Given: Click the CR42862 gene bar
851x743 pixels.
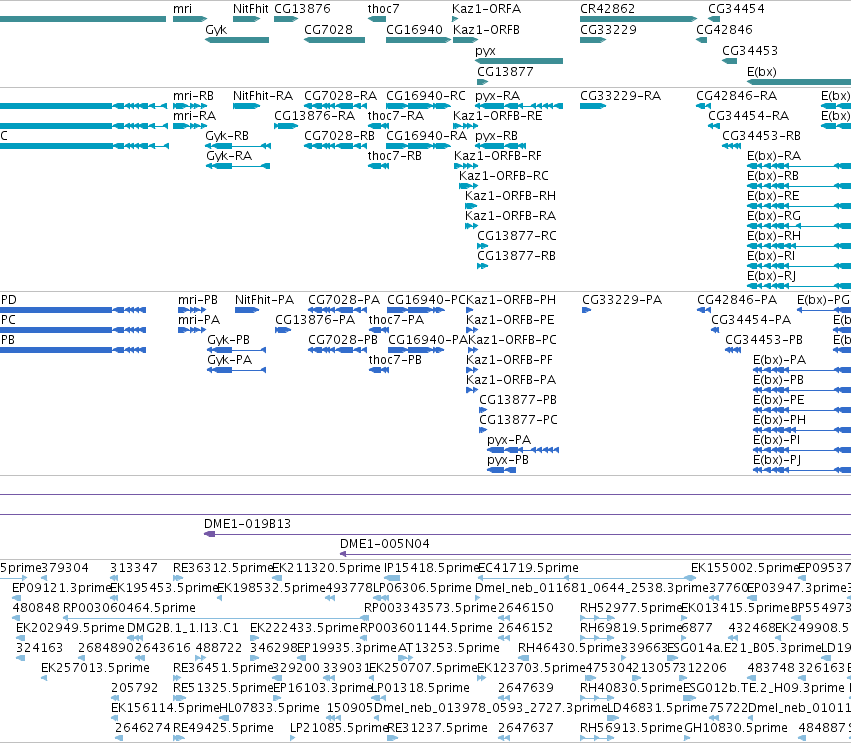Looking at the screenshot, I should 638,19.
